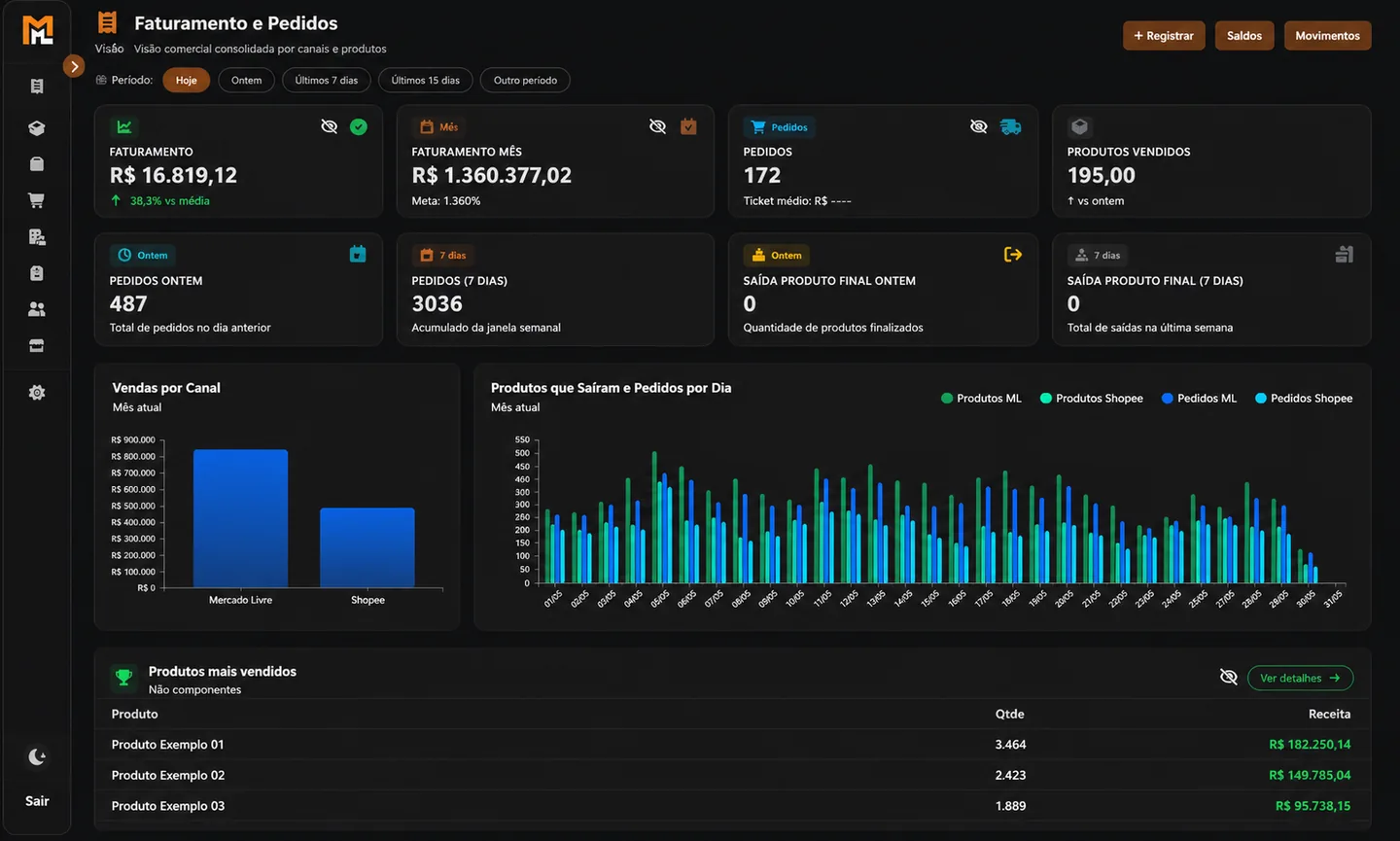
Task: Toggle dark mode moon icon
Action: pyautogui.click(x=37, y=756)
